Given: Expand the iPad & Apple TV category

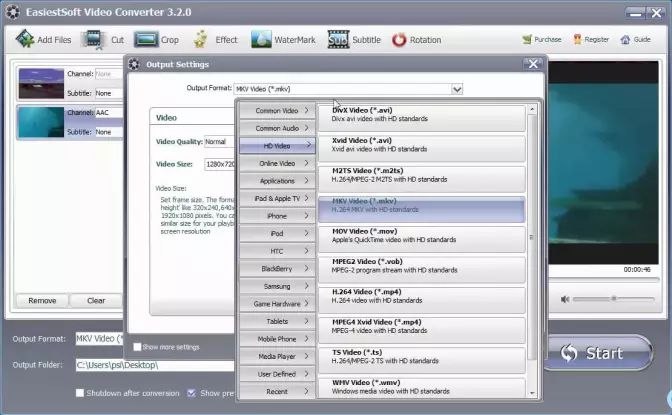Looking at the screenshot, I should coord(277,198).
